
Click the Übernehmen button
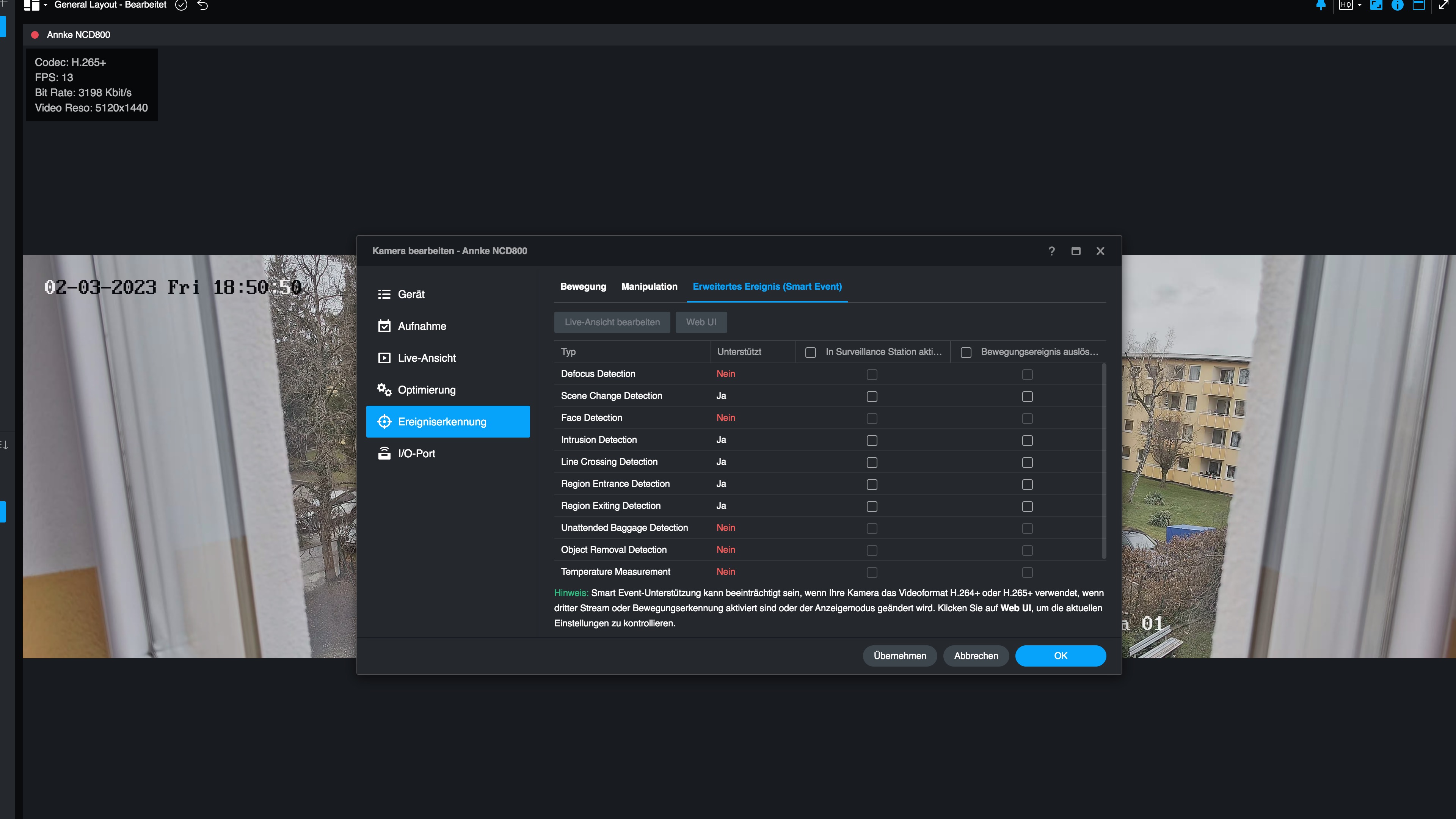pos(899,656)
